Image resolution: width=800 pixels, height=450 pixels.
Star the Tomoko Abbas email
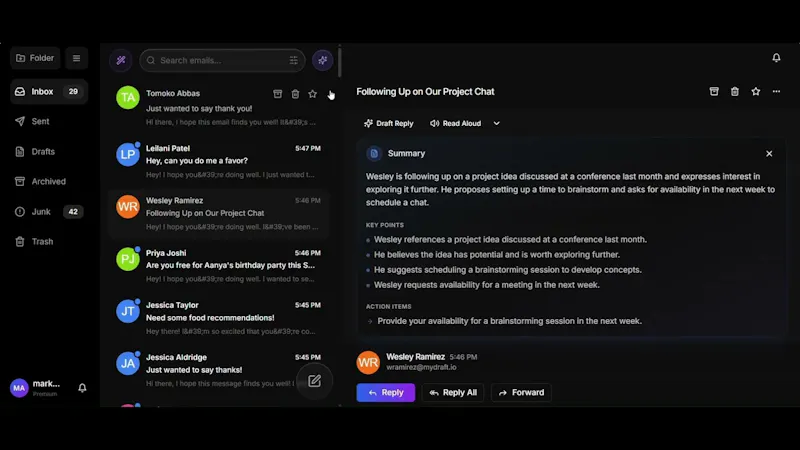click(312, 94)
